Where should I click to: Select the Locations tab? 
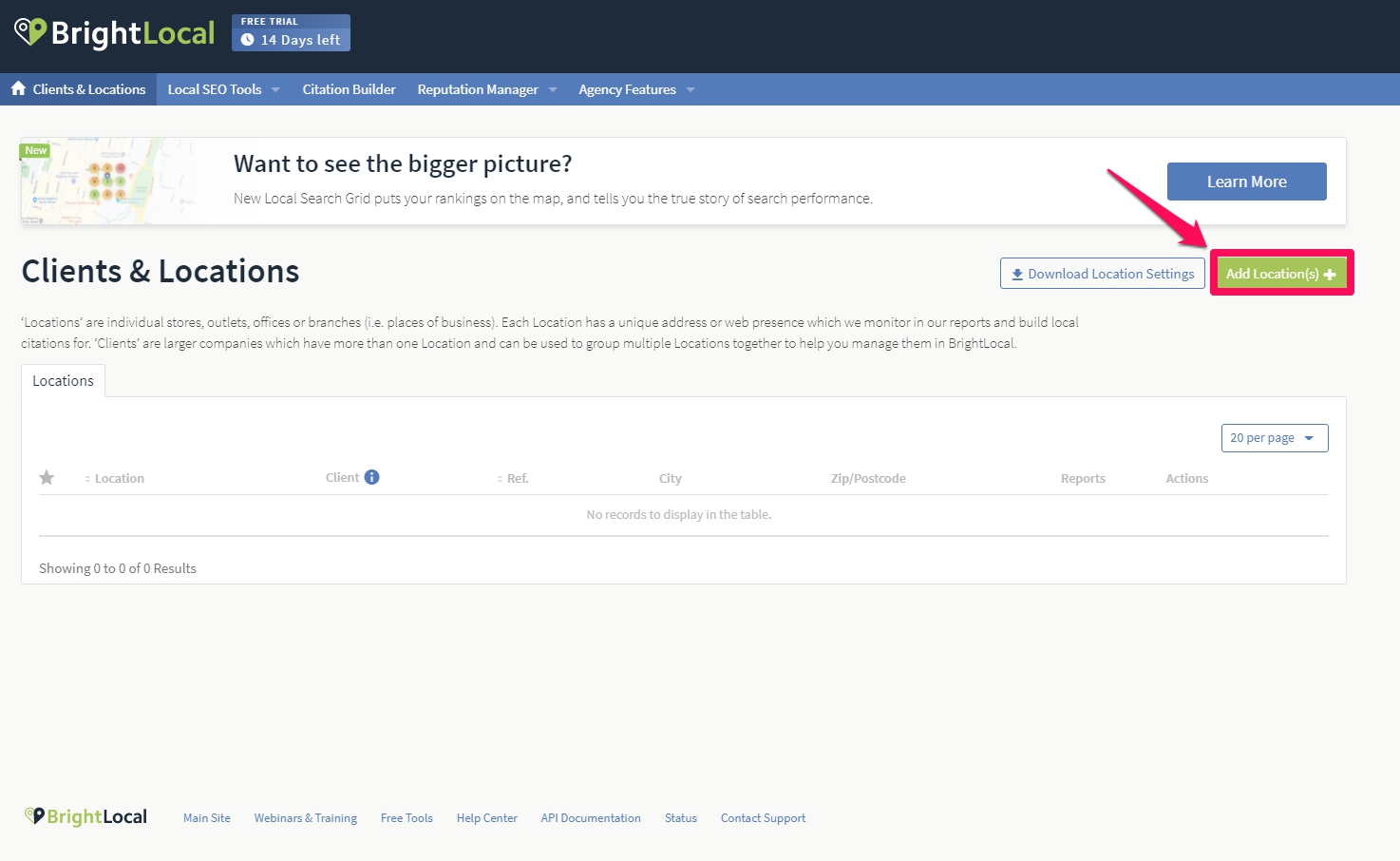click(x=63, y=381)
